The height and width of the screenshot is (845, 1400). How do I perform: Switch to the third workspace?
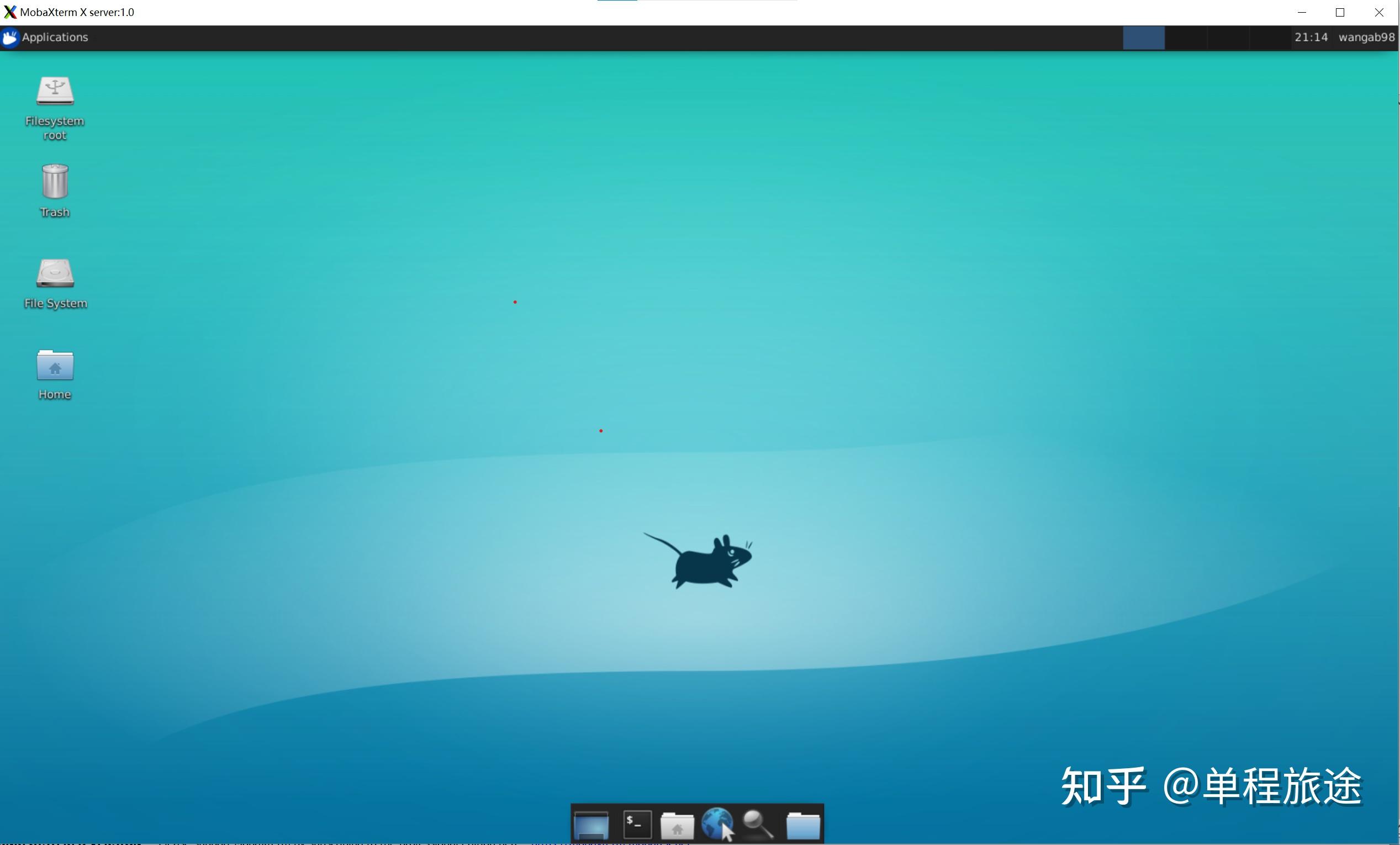pos(1228,38)
